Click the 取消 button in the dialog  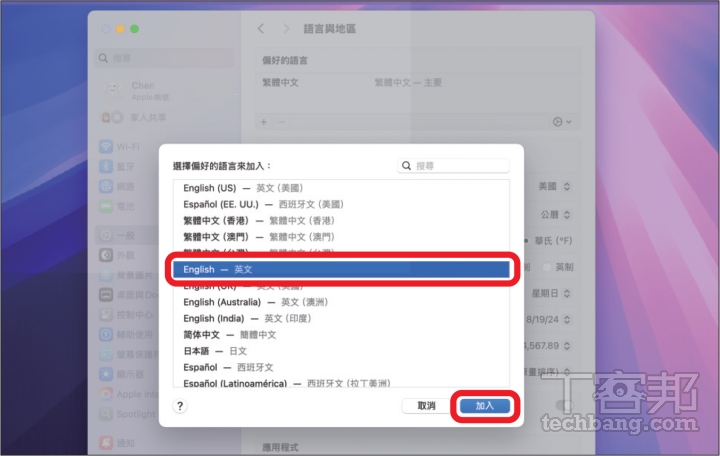click(x=427, y=406)
